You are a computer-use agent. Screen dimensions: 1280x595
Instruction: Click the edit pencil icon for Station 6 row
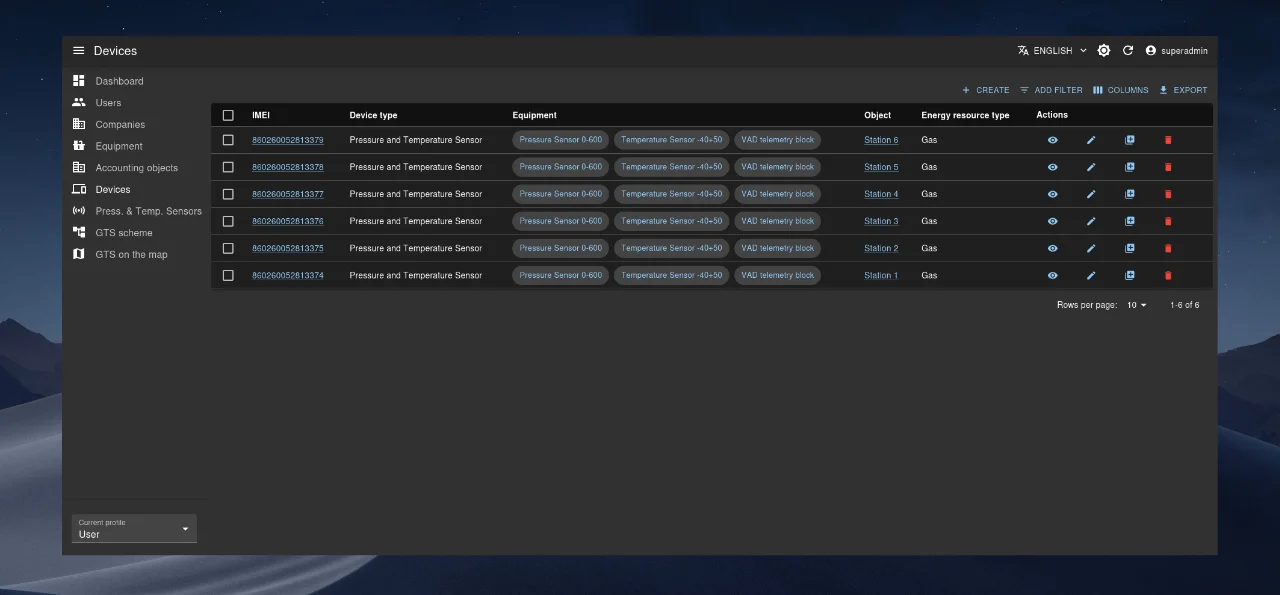[1091, 140]
